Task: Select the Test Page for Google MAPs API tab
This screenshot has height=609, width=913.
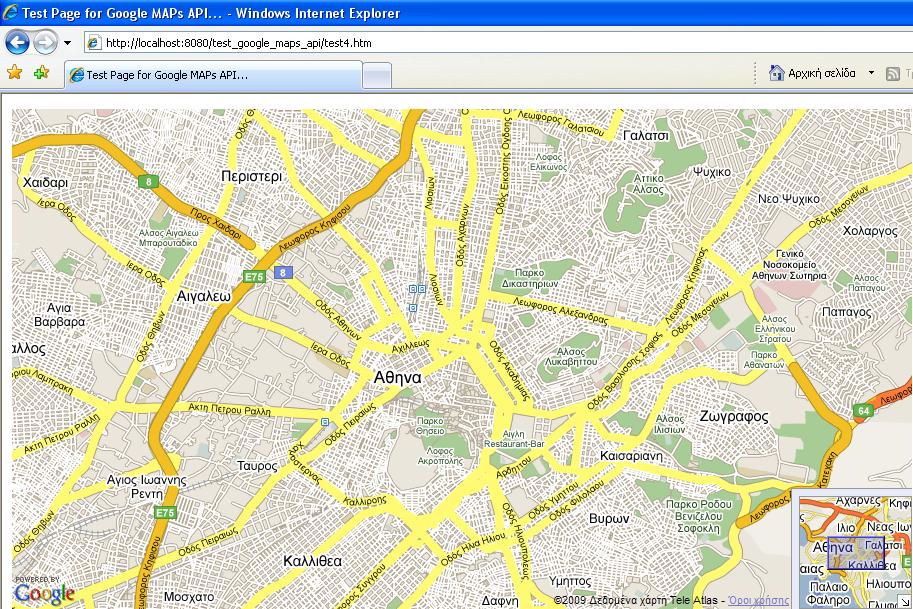Action: click(213, 75)
